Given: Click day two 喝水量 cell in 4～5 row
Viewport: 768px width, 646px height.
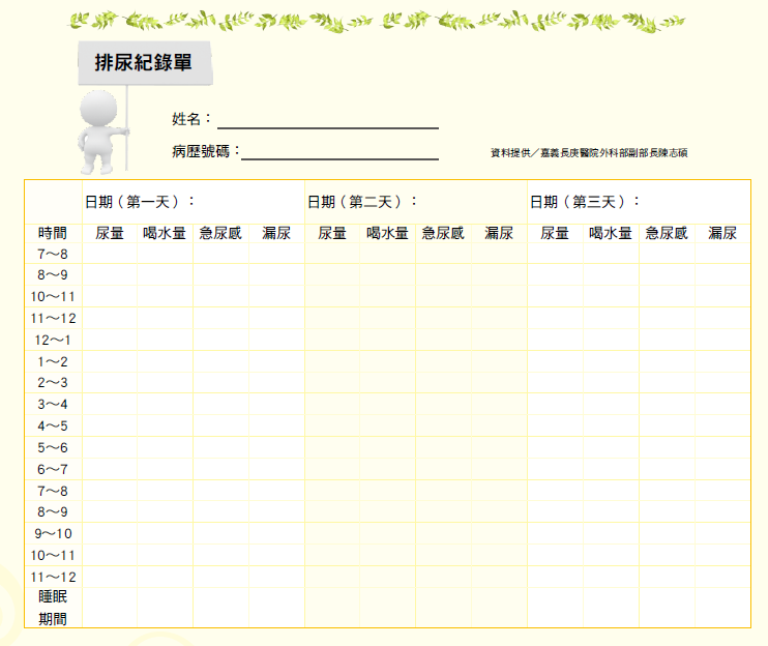Looking at the screenshot, I should coord(388,426).
